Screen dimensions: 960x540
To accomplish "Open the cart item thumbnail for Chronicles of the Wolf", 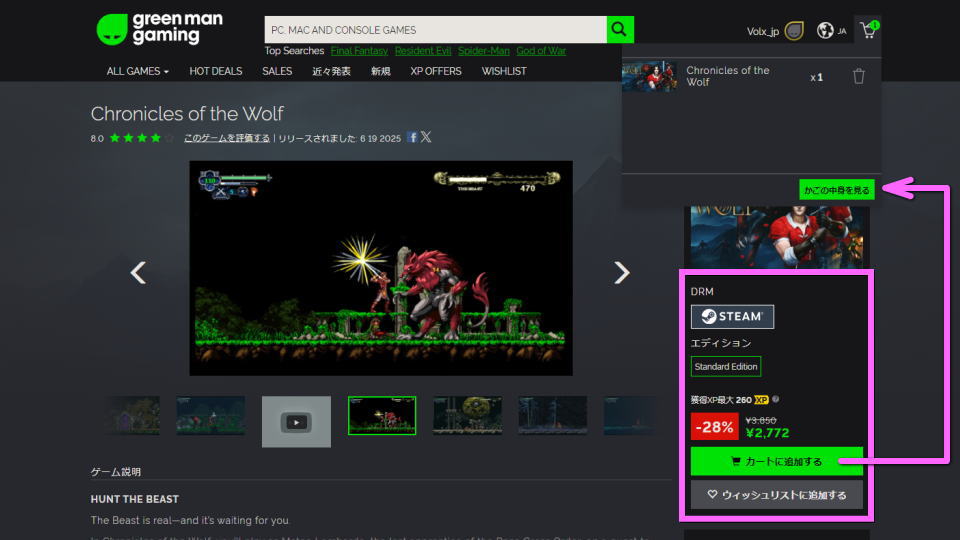I will 650,76.
